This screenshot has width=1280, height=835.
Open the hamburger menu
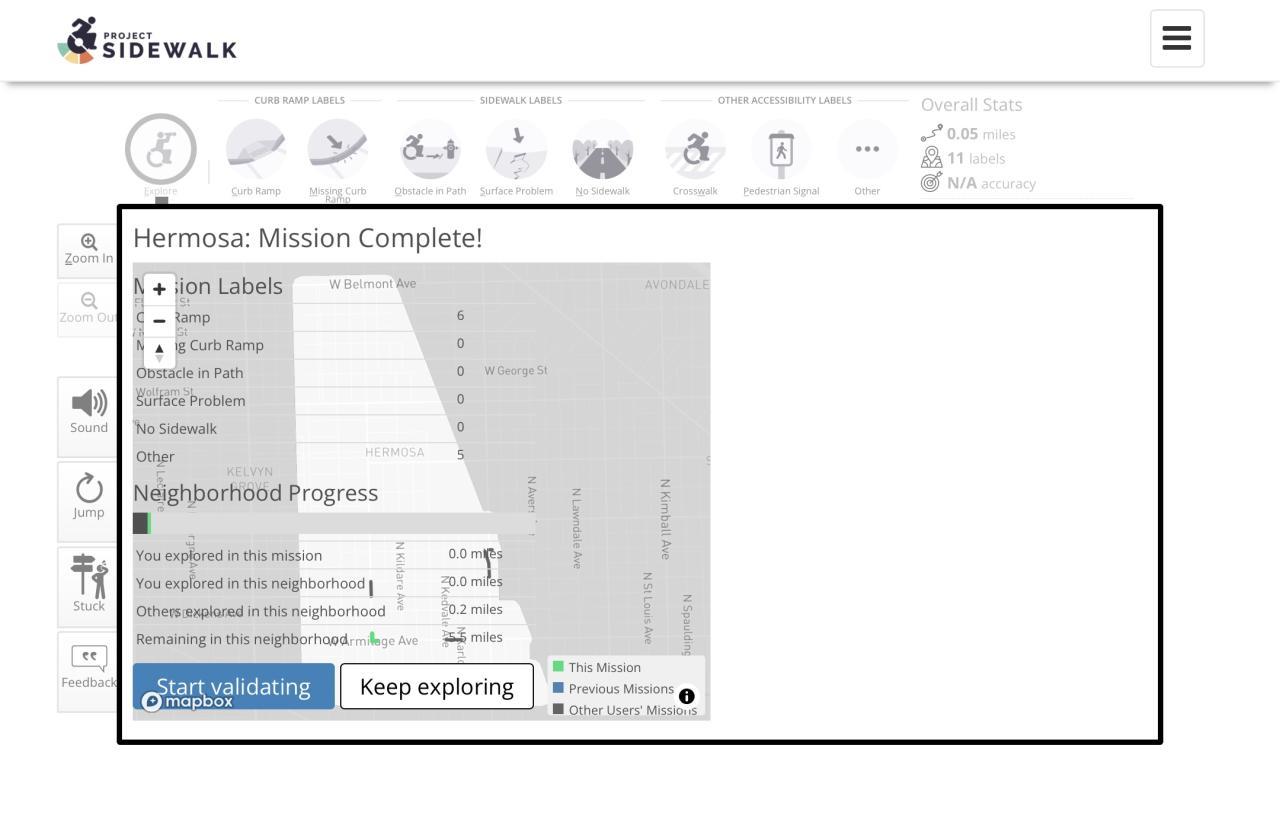(x=1177, y=39)
